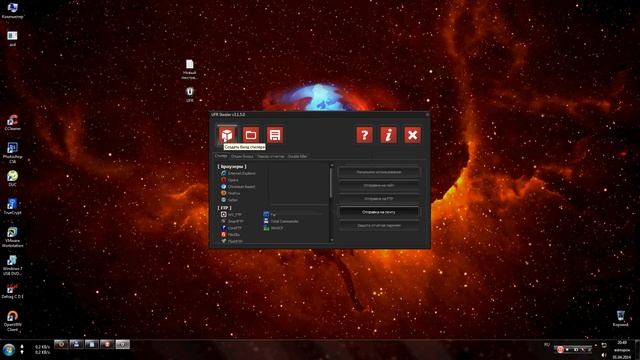This screenshot has width=640, height=360.
Task: Select the Компьютер desktop icon
Action: tap(12, 11)
